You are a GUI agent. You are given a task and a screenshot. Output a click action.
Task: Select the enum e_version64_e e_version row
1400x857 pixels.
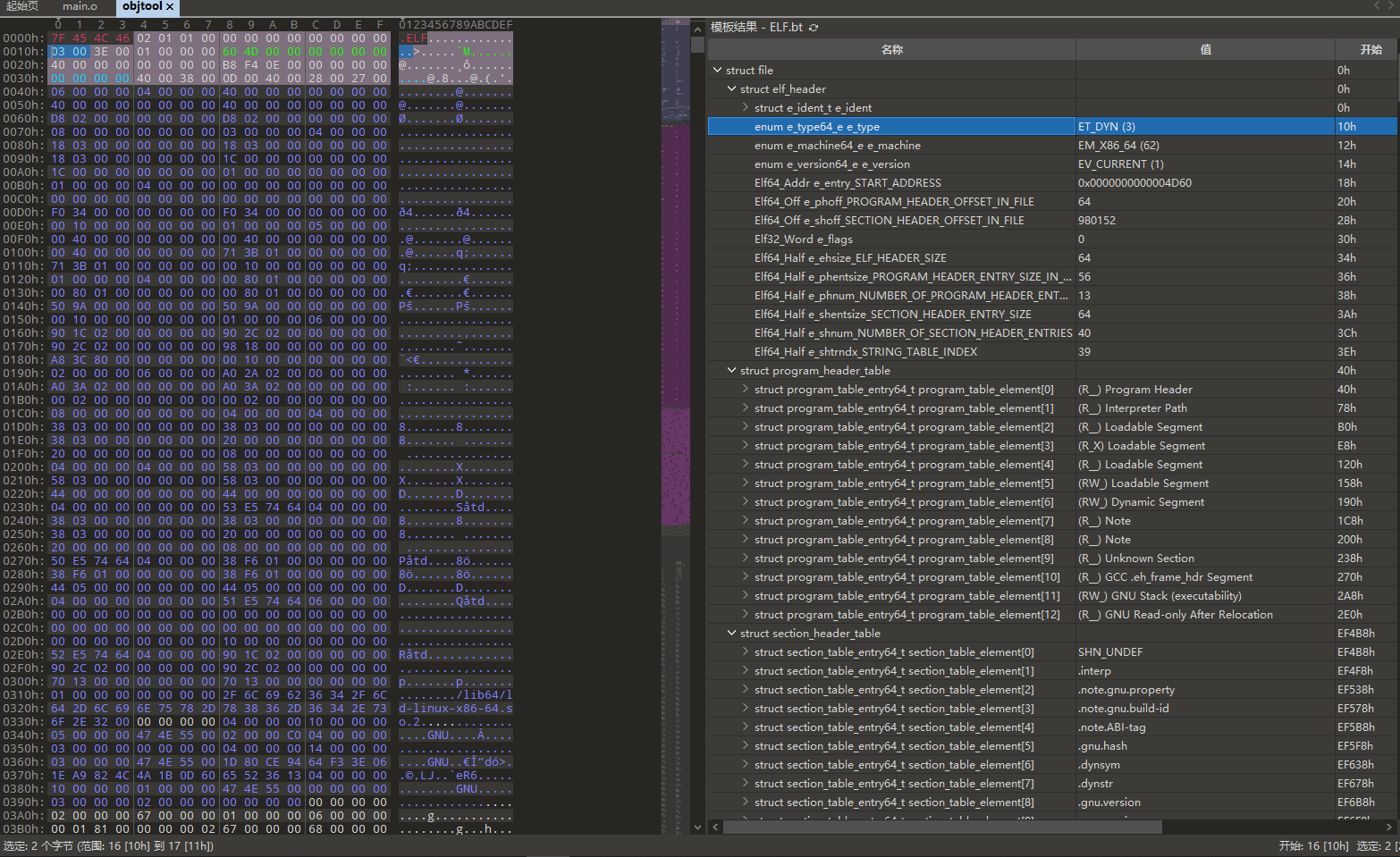tap(1052, 164)
